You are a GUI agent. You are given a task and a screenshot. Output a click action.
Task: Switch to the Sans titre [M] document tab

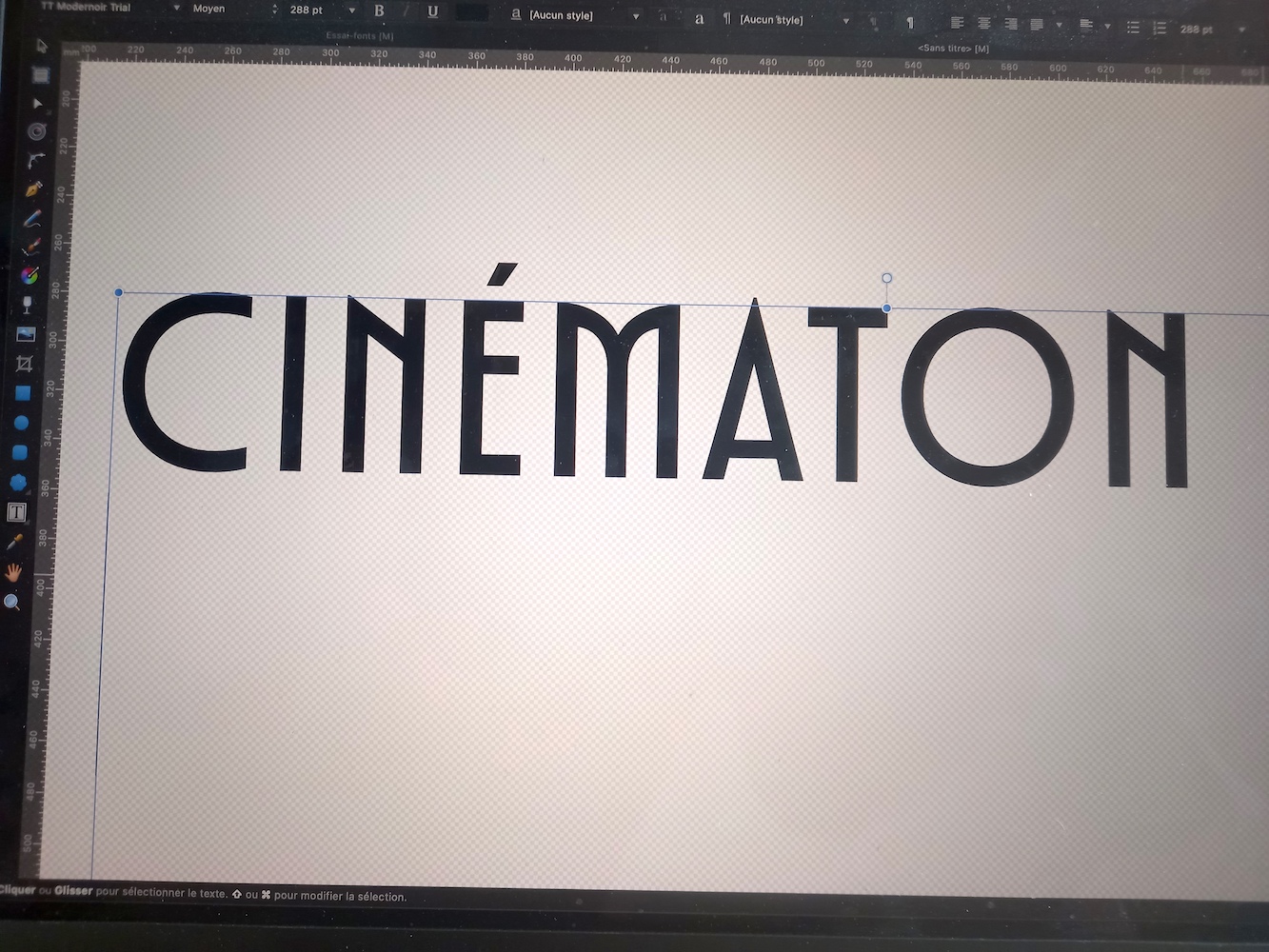pos(953,49)
